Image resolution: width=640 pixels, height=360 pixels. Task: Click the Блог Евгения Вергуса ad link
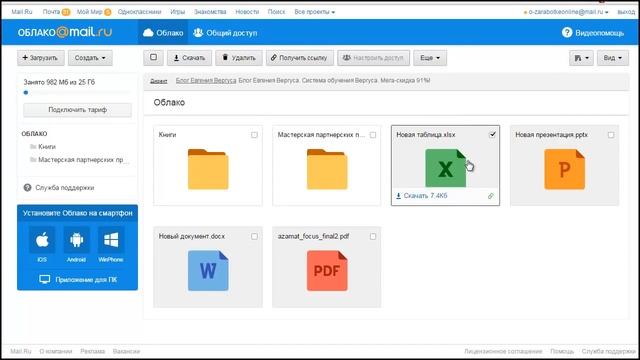tap(206, 80)
